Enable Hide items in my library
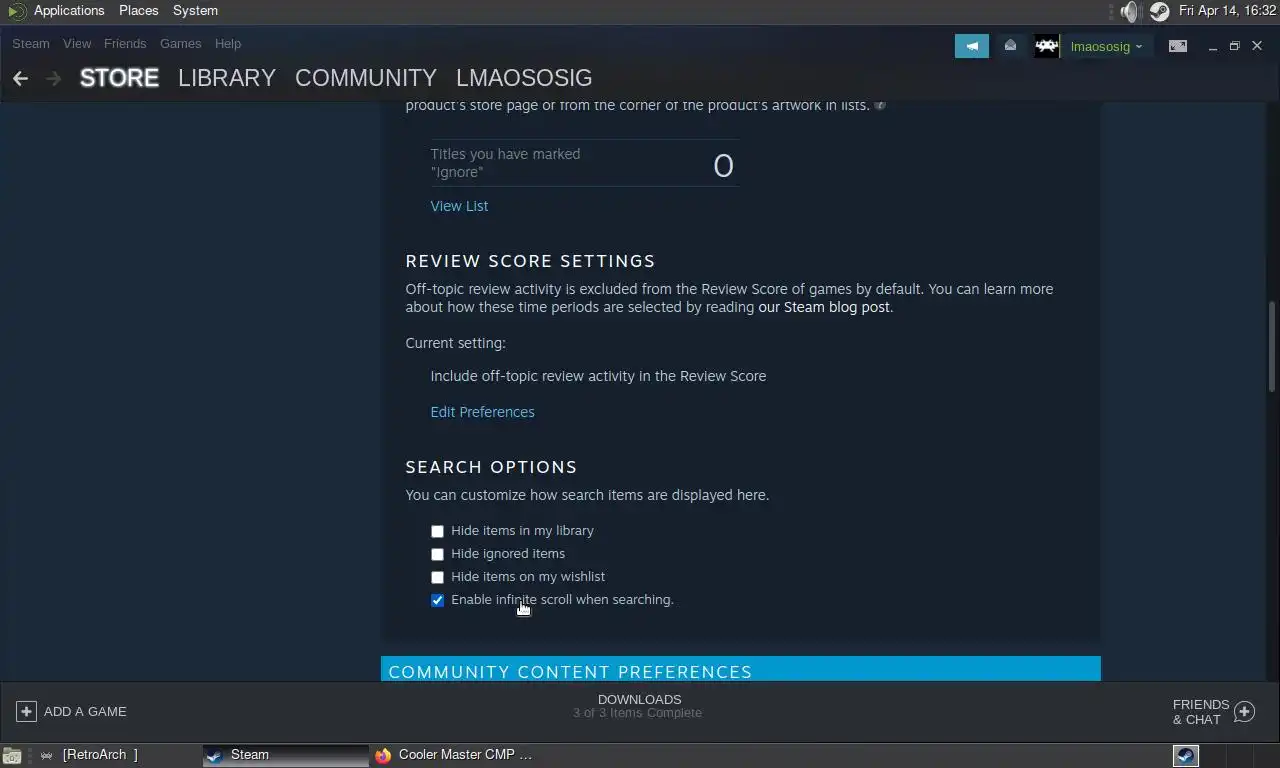The image size is (1280, 768). click(x=437, y=531)
